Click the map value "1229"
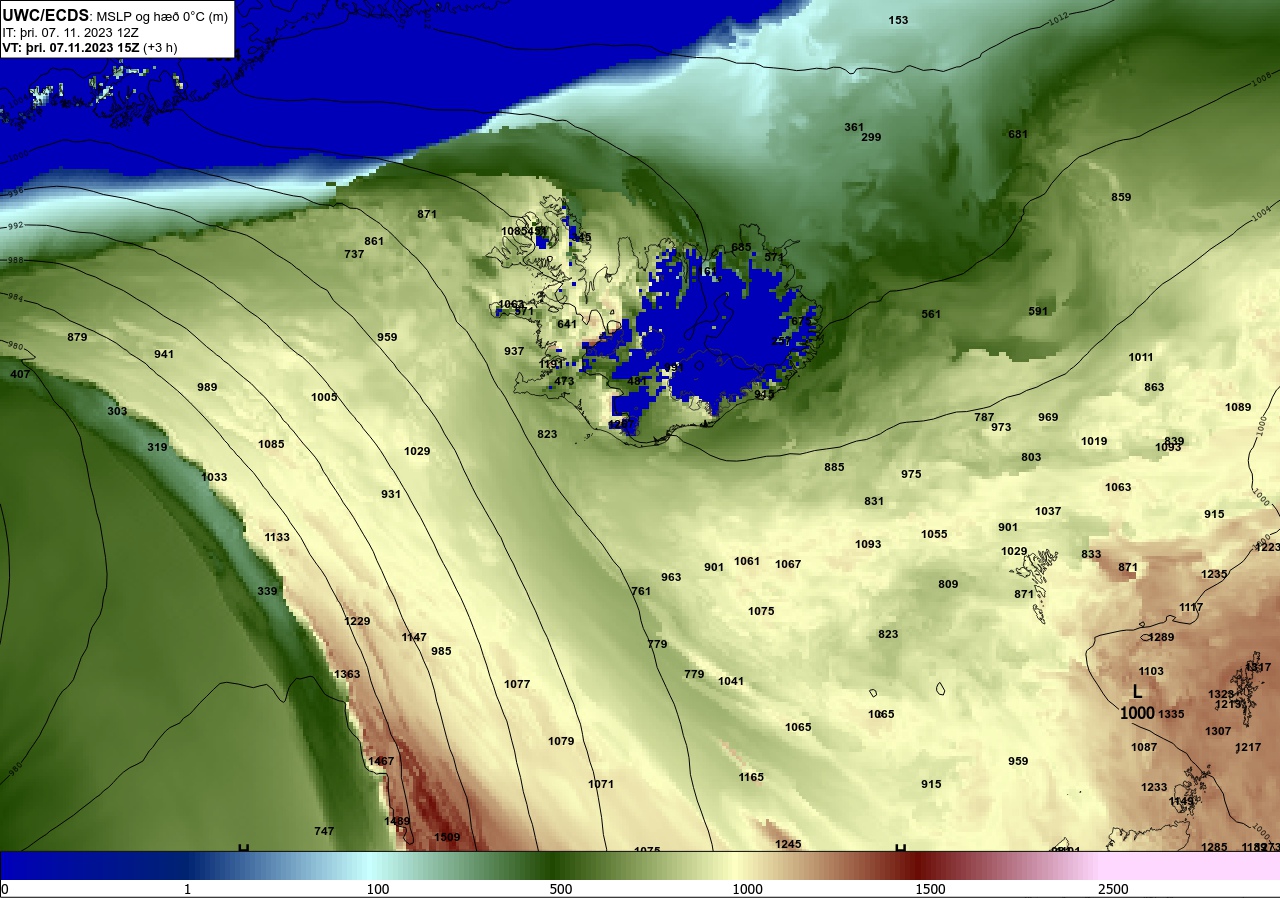Screen dimensions: 1280x898 [x=357, y=621]
